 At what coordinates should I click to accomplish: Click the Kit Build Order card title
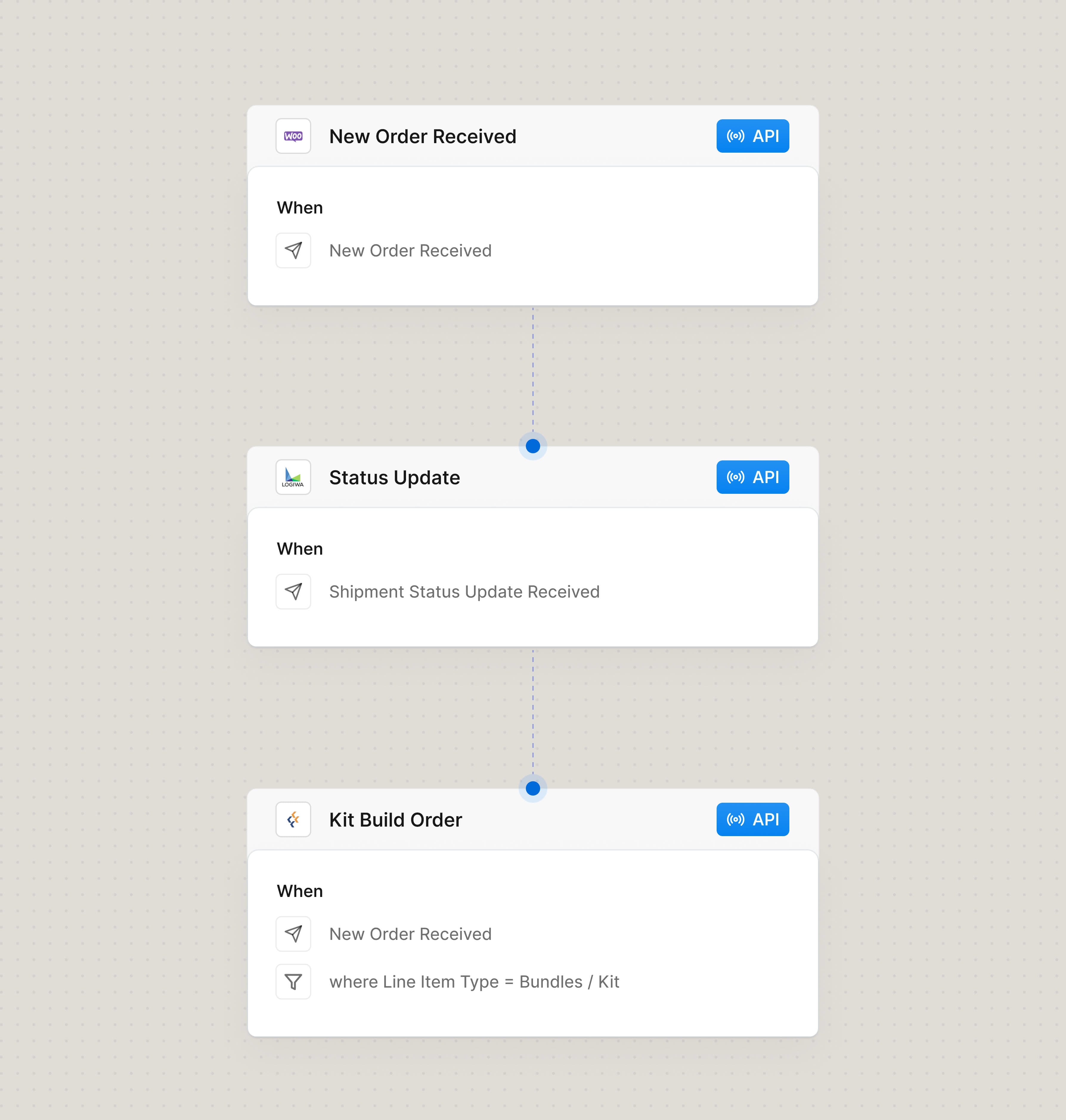[396, 820]
